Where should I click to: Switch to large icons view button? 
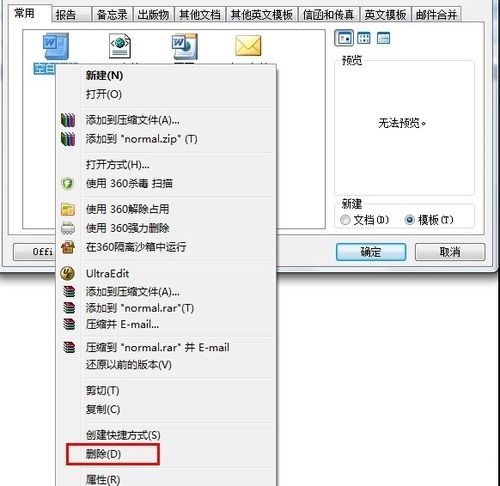click(344, 38)
